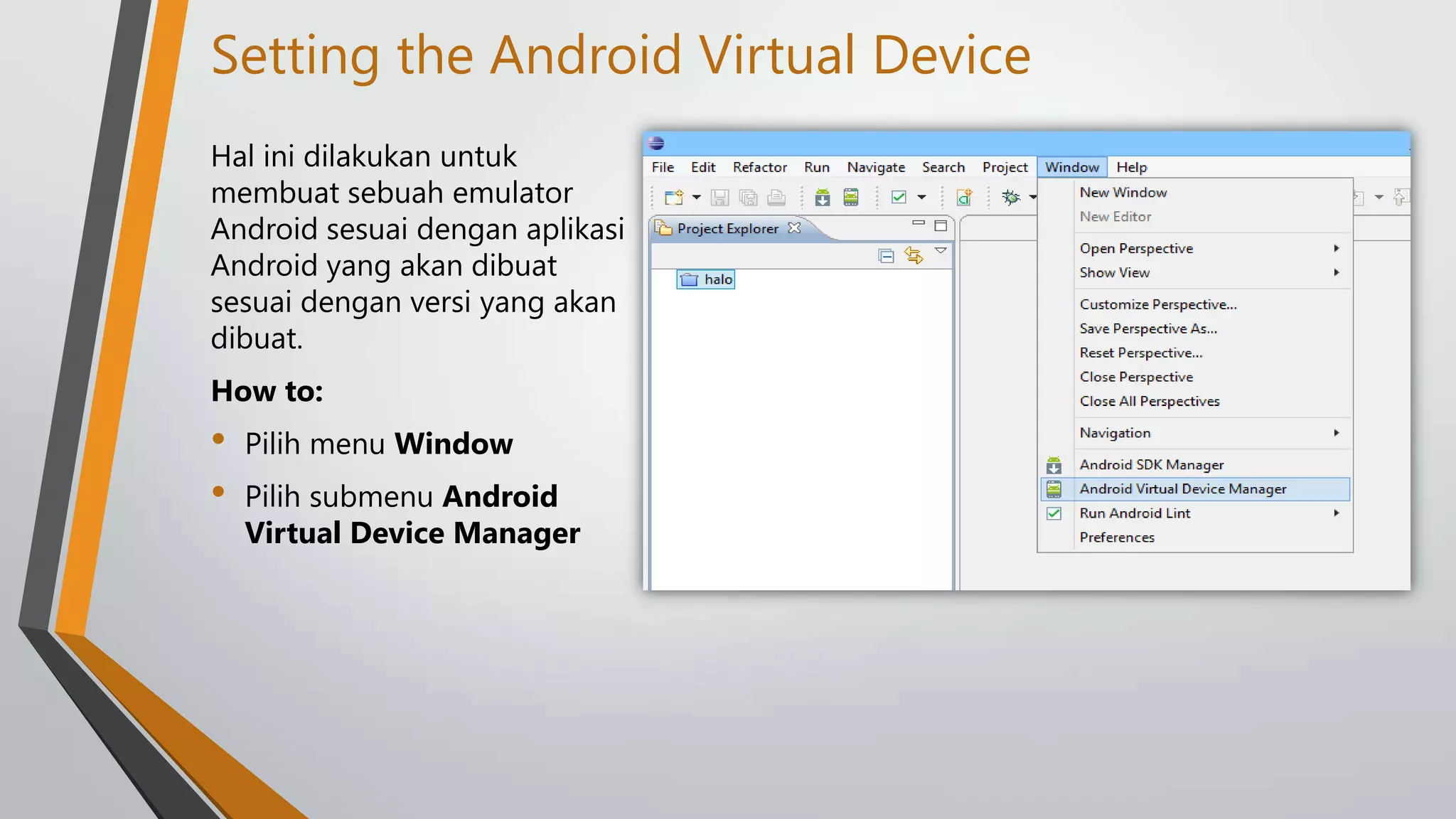Open Android SDK Manager toolbar icon
The height and width of the screenshot is (819, 1456).
[823, 197]
